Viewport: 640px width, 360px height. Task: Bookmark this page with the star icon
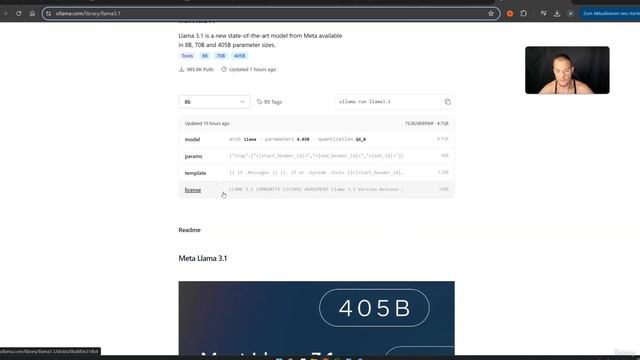pos(491,13)
